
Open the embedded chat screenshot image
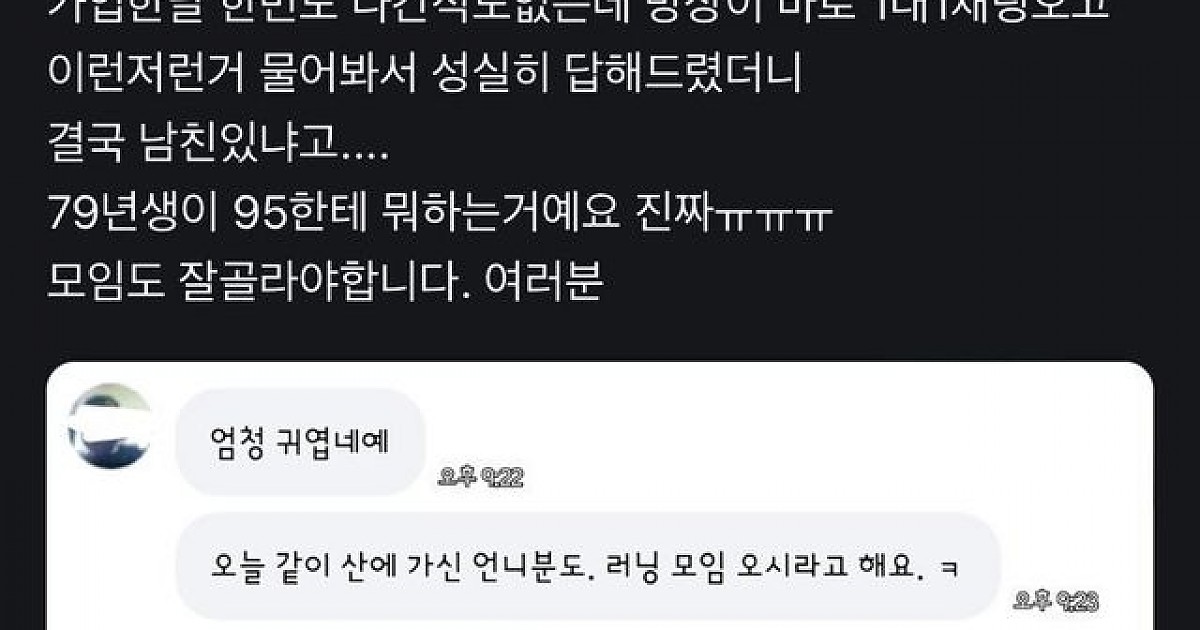[x=600, y=496]
